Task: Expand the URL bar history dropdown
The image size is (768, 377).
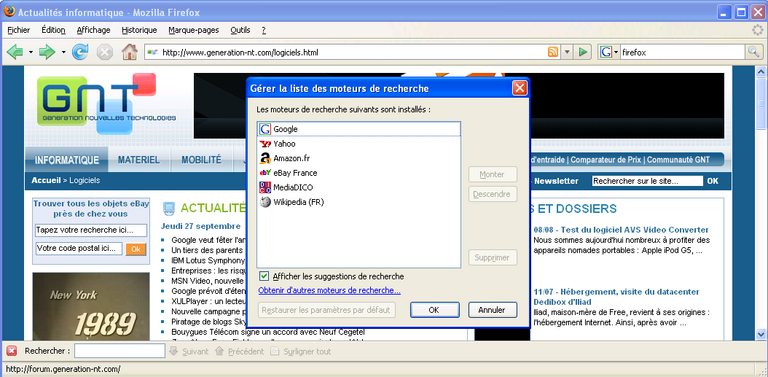Action: pos(567,52)
